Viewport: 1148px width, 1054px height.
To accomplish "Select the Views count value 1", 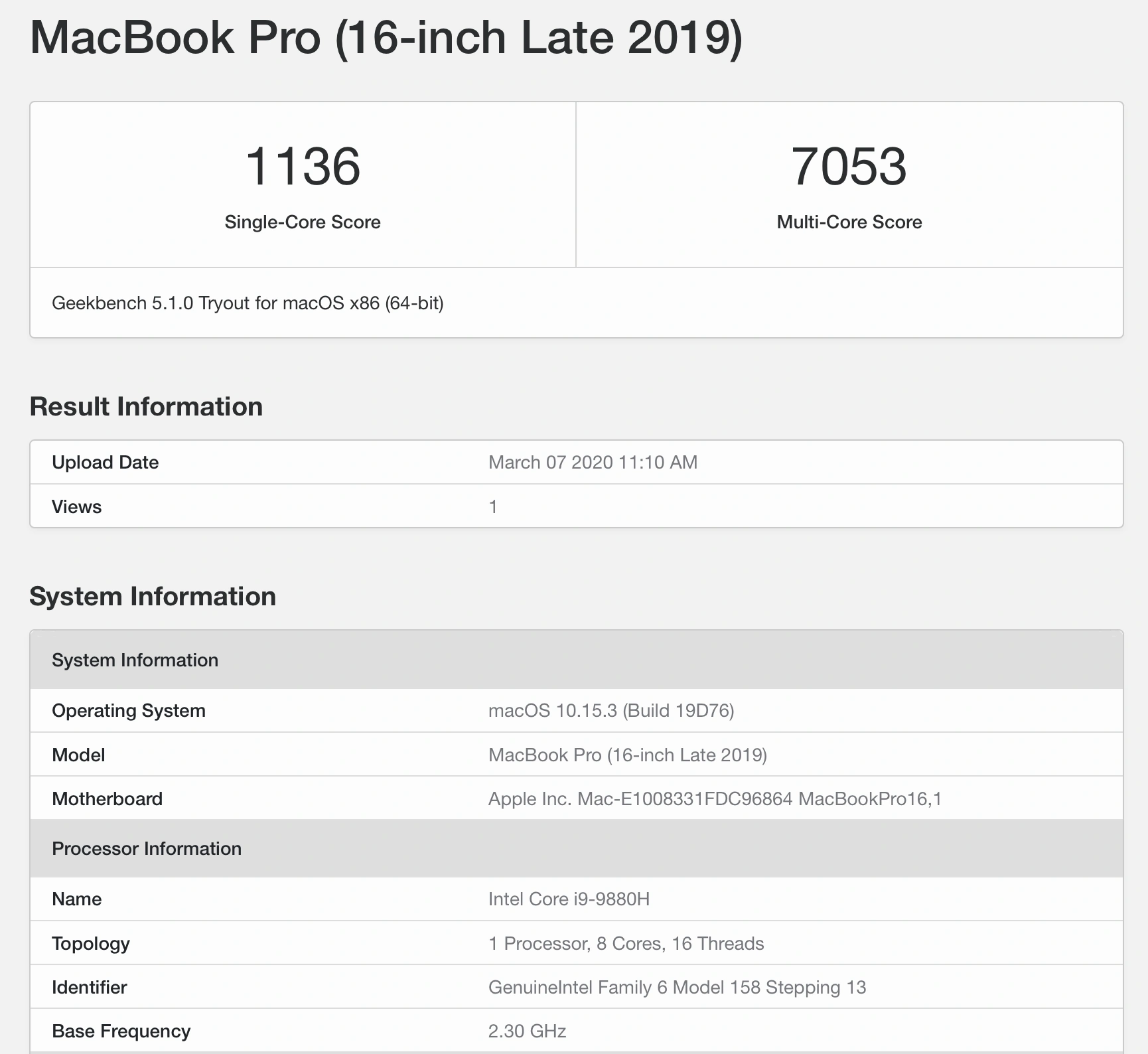I will point(493,506).
